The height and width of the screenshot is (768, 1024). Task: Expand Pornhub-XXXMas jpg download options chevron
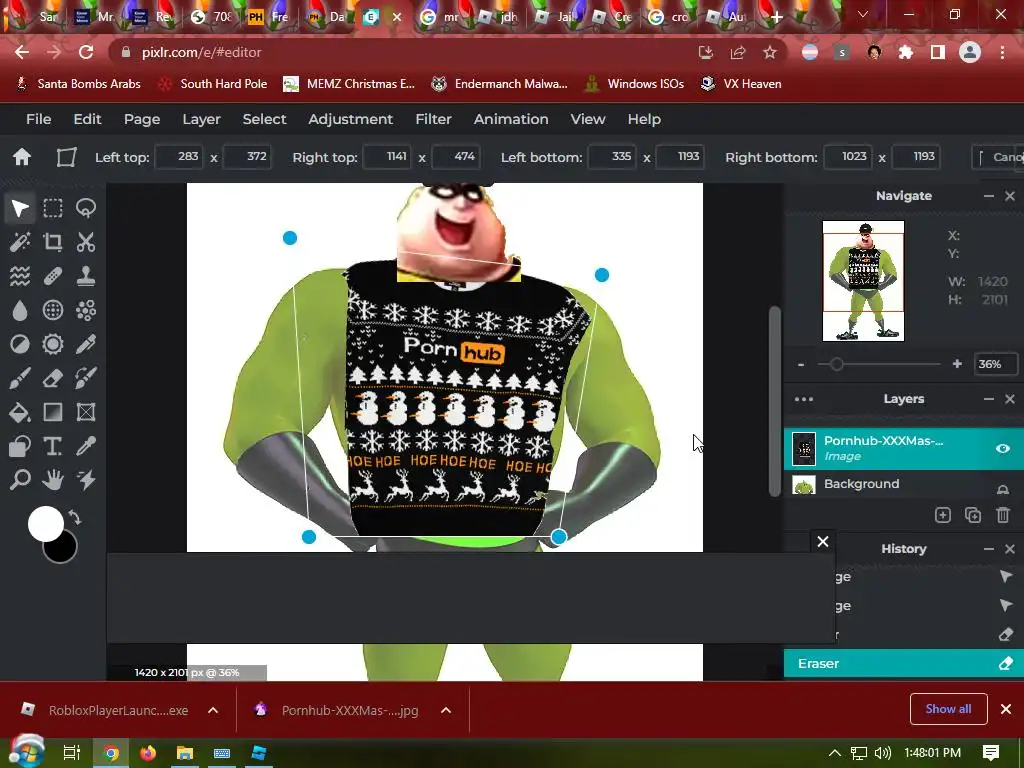click(446, 710)
